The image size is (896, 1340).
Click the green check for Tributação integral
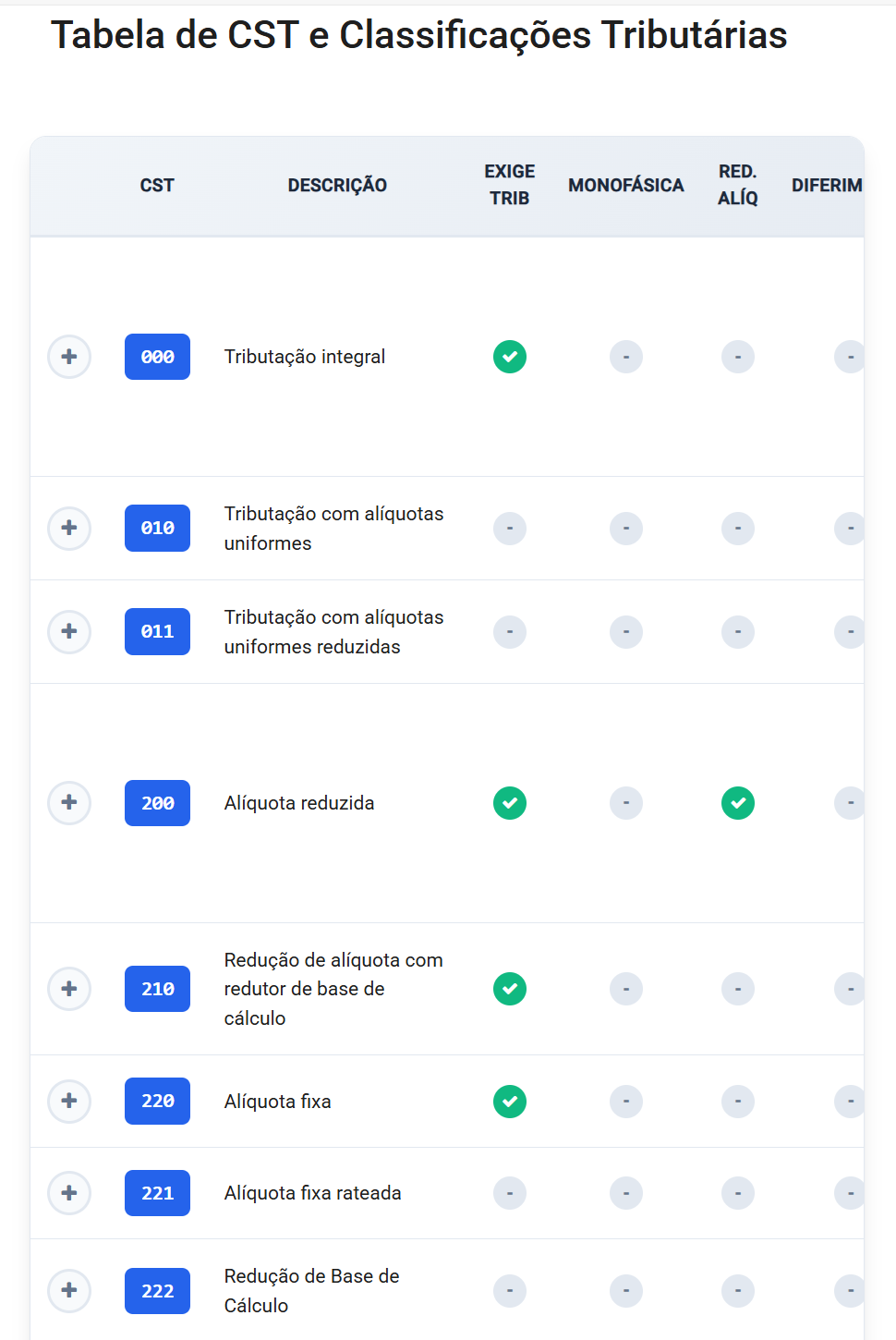[x=510, y=357]
